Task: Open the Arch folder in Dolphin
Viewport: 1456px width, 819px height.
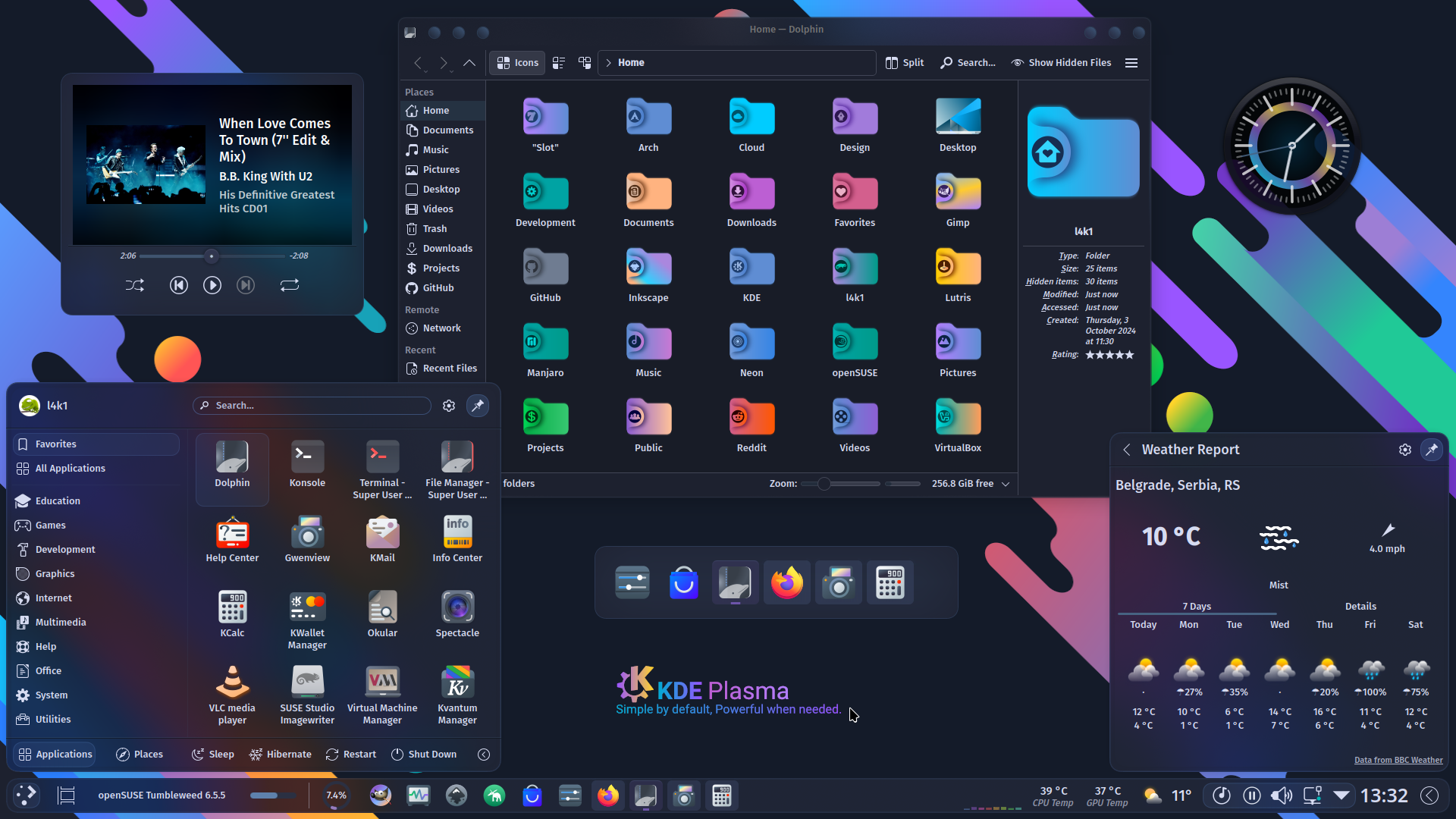Action: click(648, 125)
